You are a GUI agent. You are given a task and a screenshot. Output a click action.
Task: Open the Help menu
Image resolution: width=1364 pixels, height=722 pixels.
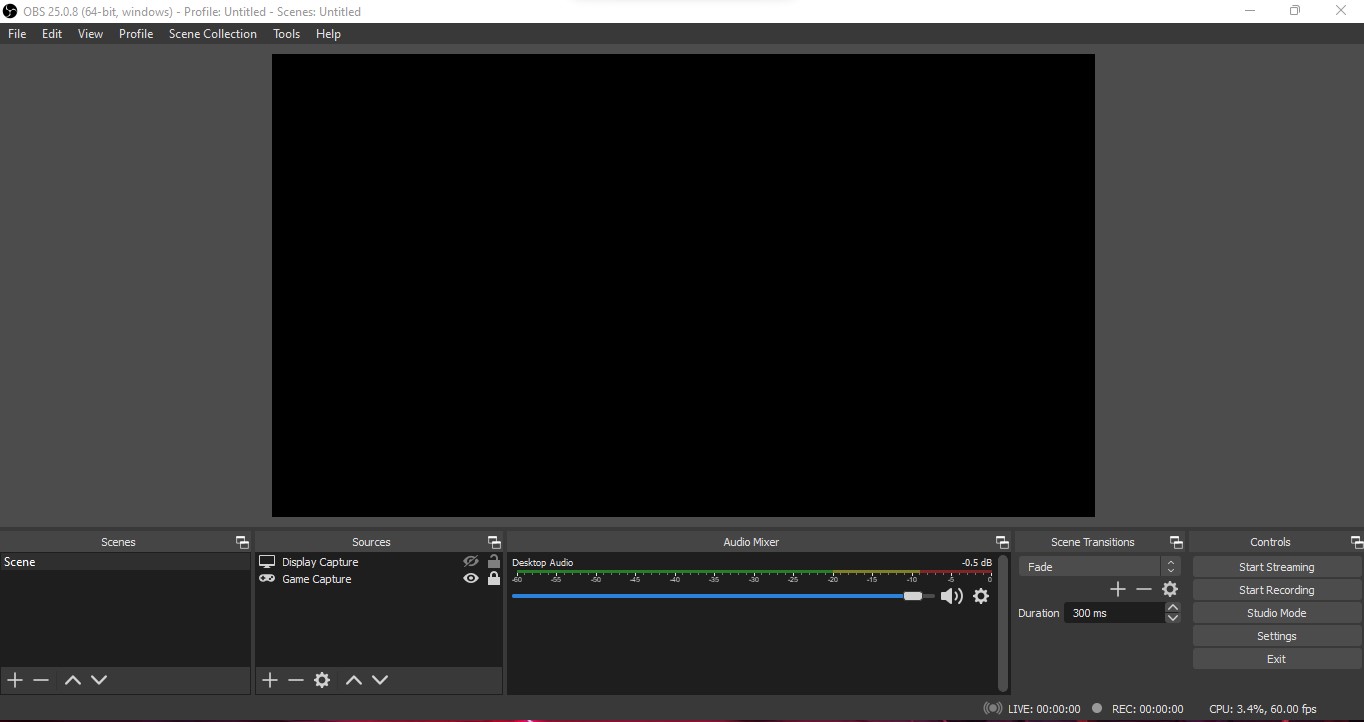pos(328,34)
